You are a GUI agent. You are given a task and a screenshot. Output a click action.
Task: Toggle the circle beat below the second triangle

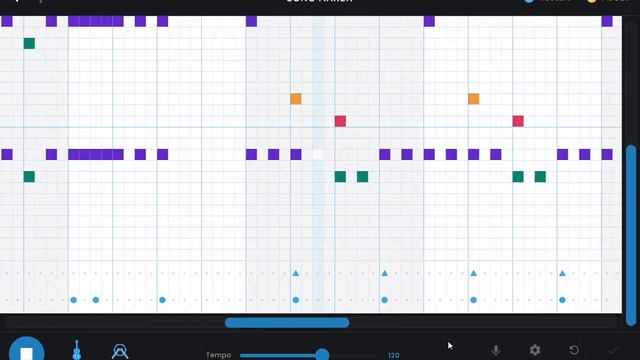(x=384, y=300)
